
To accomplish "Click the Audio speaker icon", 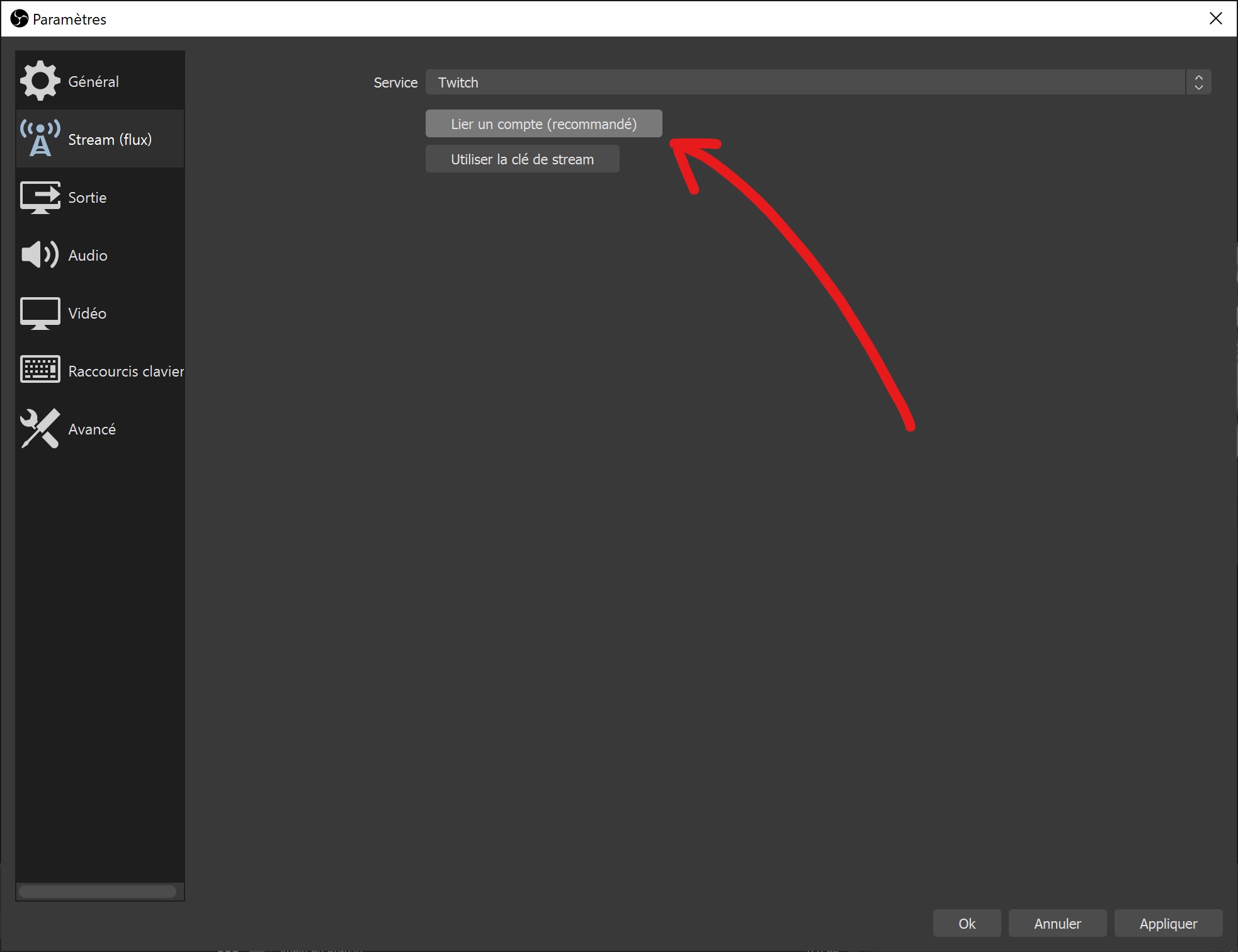I will (39, 254).
